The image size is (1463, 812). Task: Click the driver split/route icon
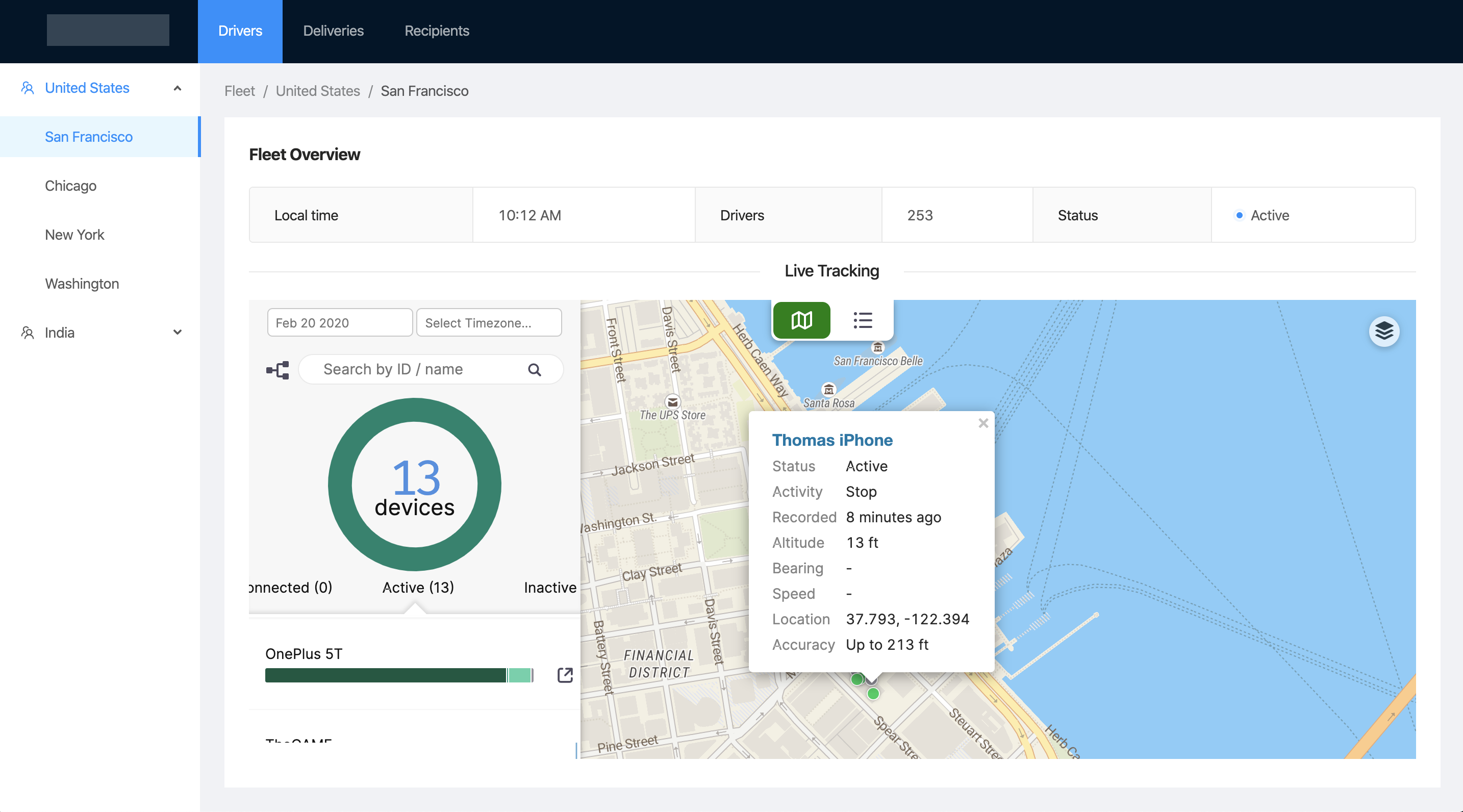[278, 368]
